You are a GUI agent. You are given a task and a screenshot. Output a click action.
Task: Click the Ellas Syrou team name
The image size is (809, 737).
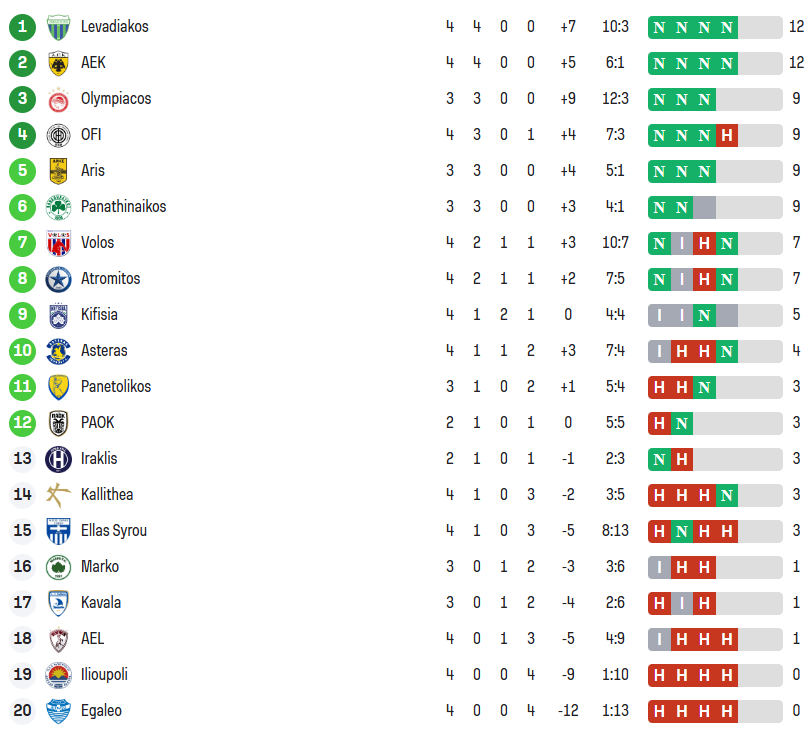click(114, 531)
